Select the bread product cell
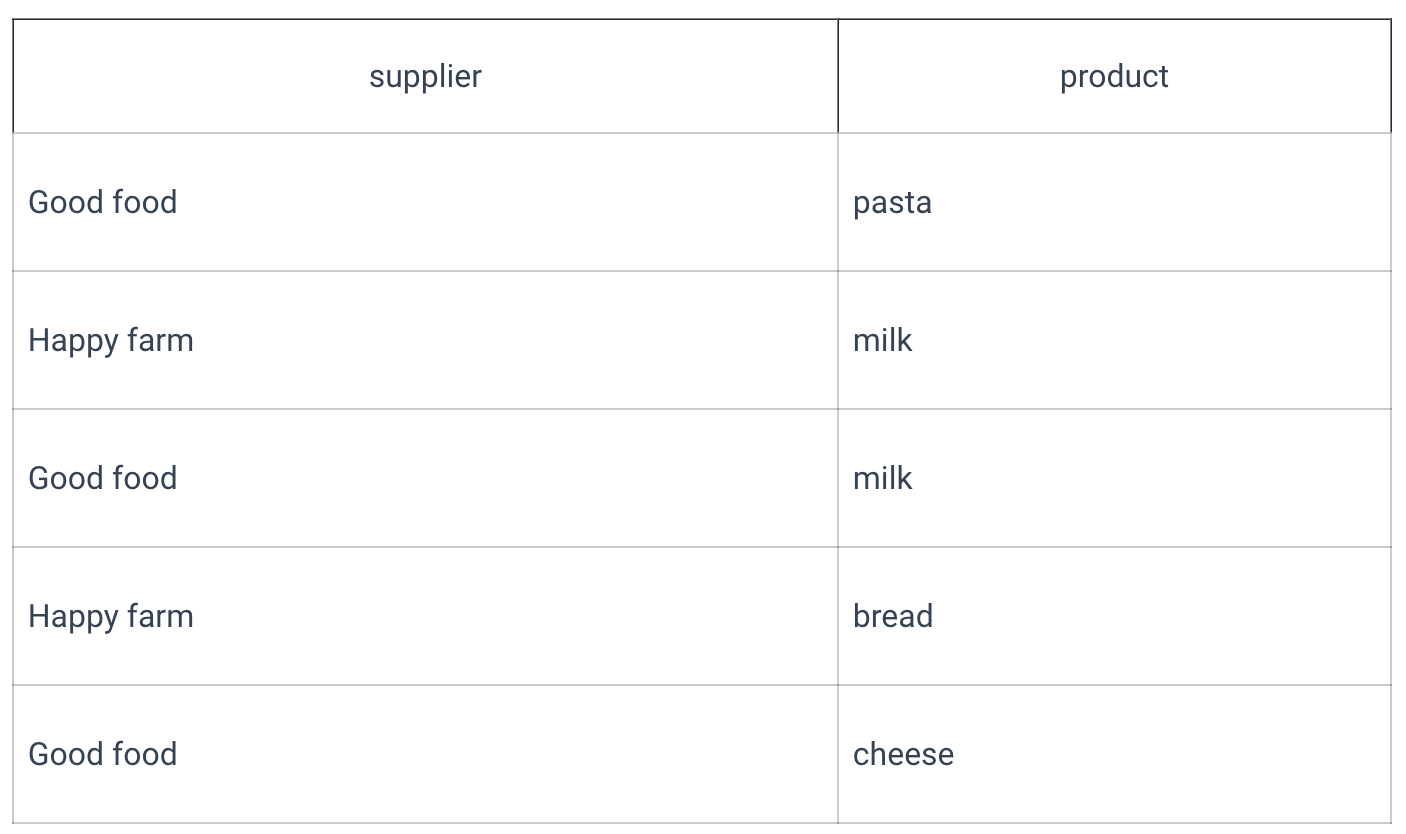Screen dimensions: 1406x834 [x=1114, y=616]
